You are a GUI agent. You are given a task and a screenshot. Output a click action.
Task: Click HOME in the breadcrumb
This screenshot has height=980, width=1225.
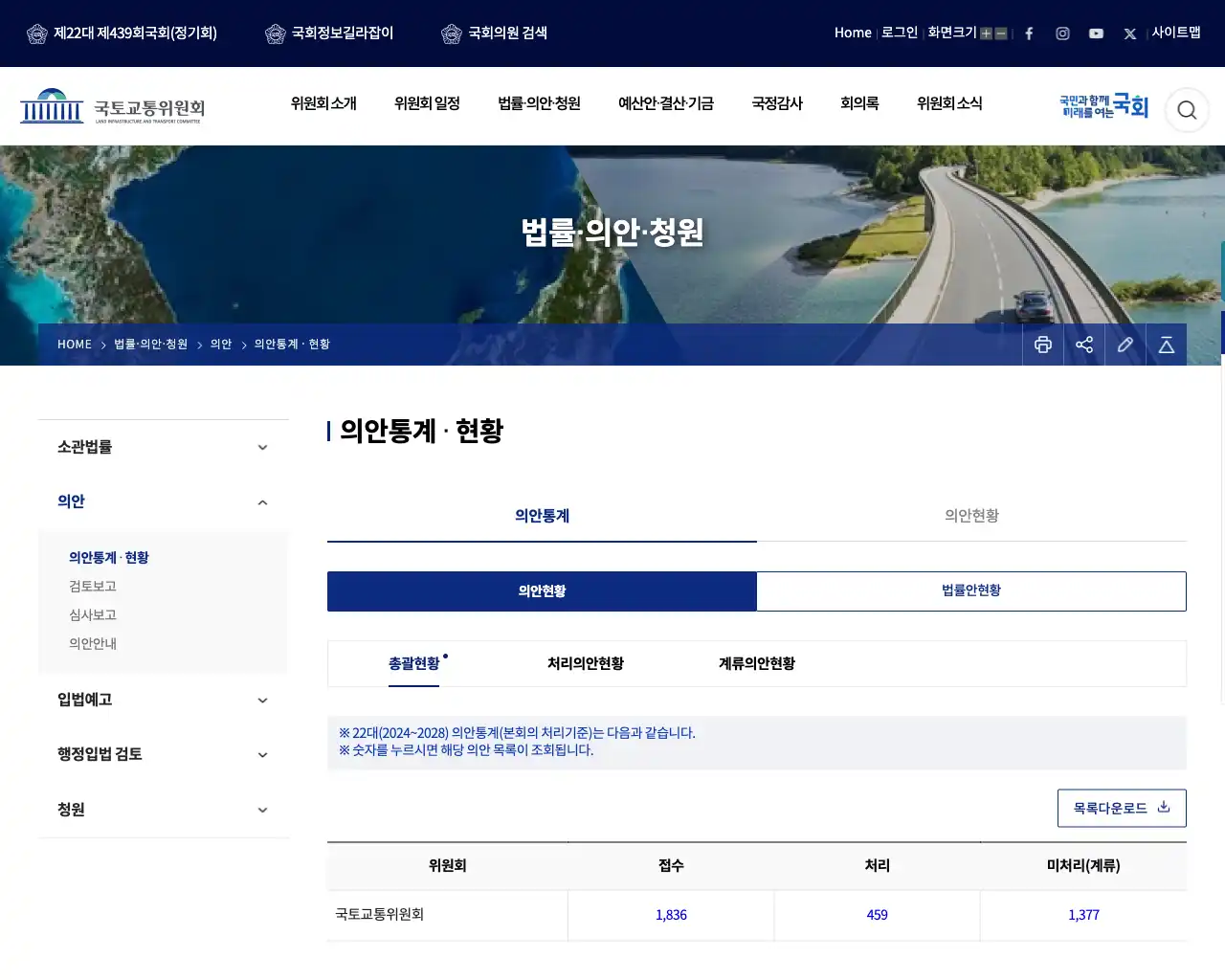tap(75, 345)
